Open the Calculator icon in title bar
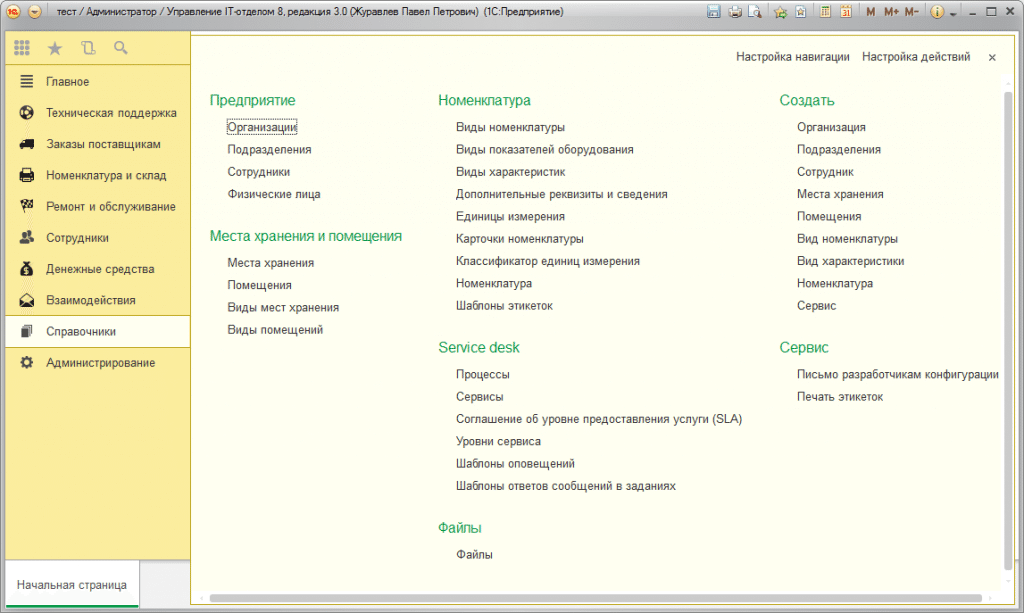 [x=825, y=12]
